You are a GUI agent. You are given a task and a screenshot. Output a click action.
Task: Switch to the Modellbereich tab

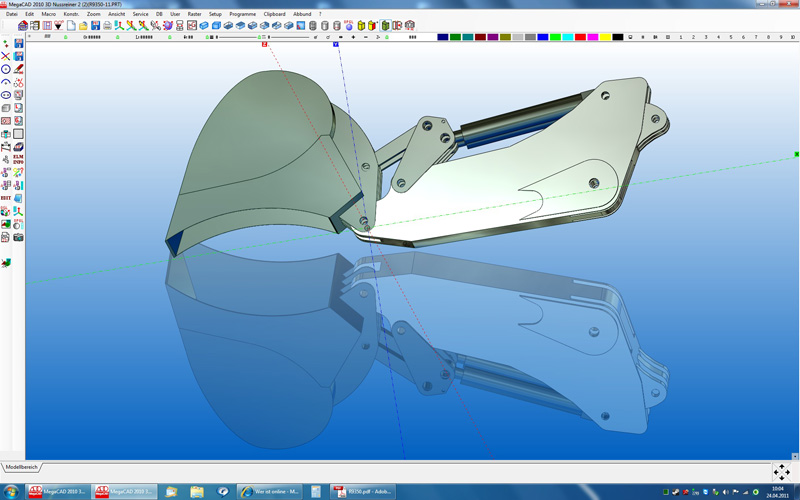(x=21, y=467)
